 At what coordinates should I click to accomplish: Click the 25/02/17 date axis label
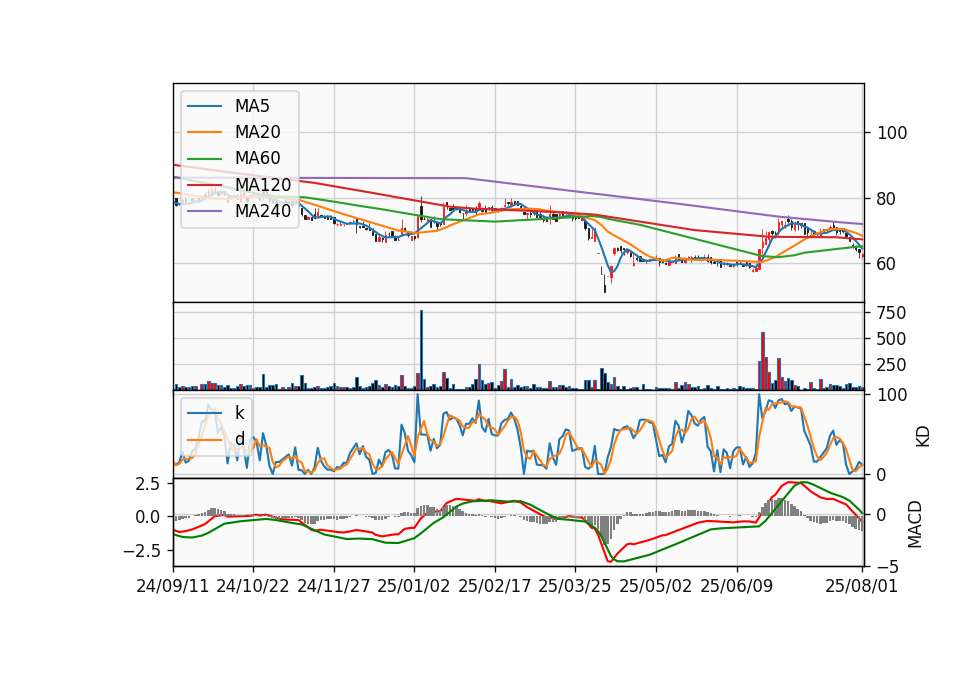(x=495, y=586)
